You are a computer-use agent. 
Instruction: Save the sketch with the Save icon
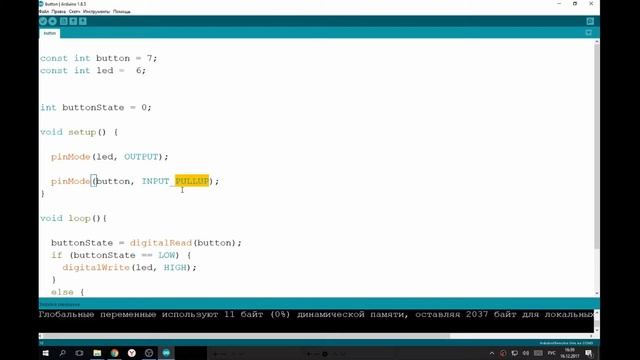pos(82,21)
